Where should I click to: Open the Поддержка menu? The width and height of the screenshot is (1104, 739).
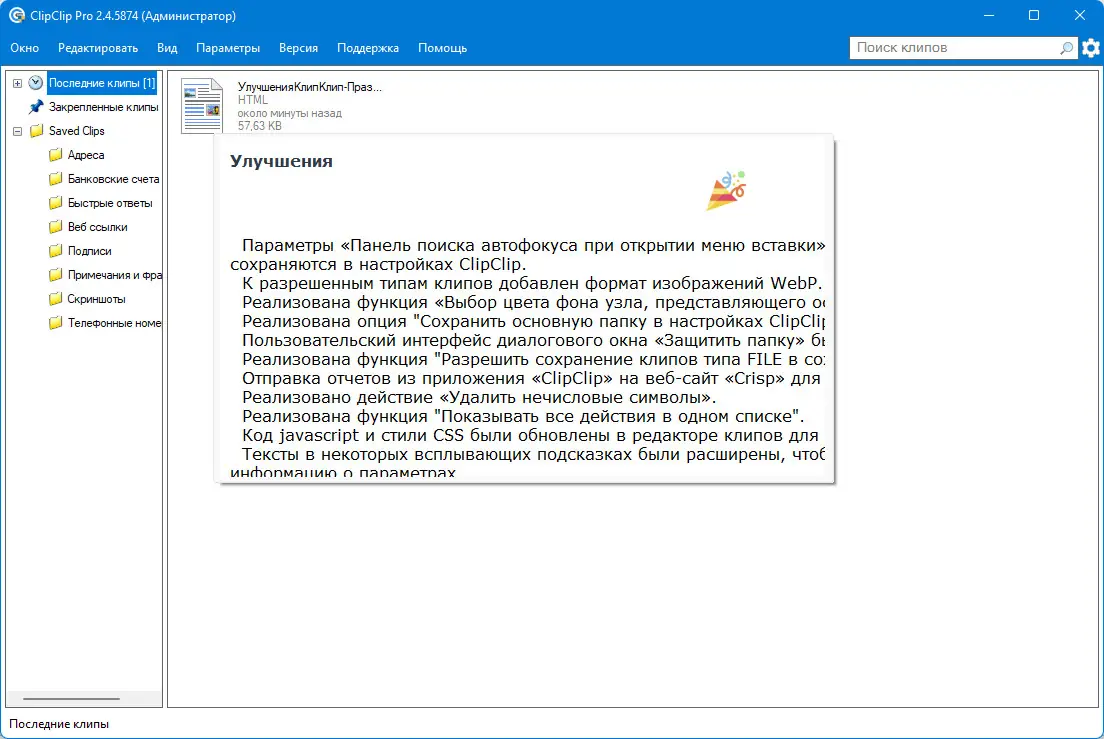pyautogui.click(x=368, y=48)
